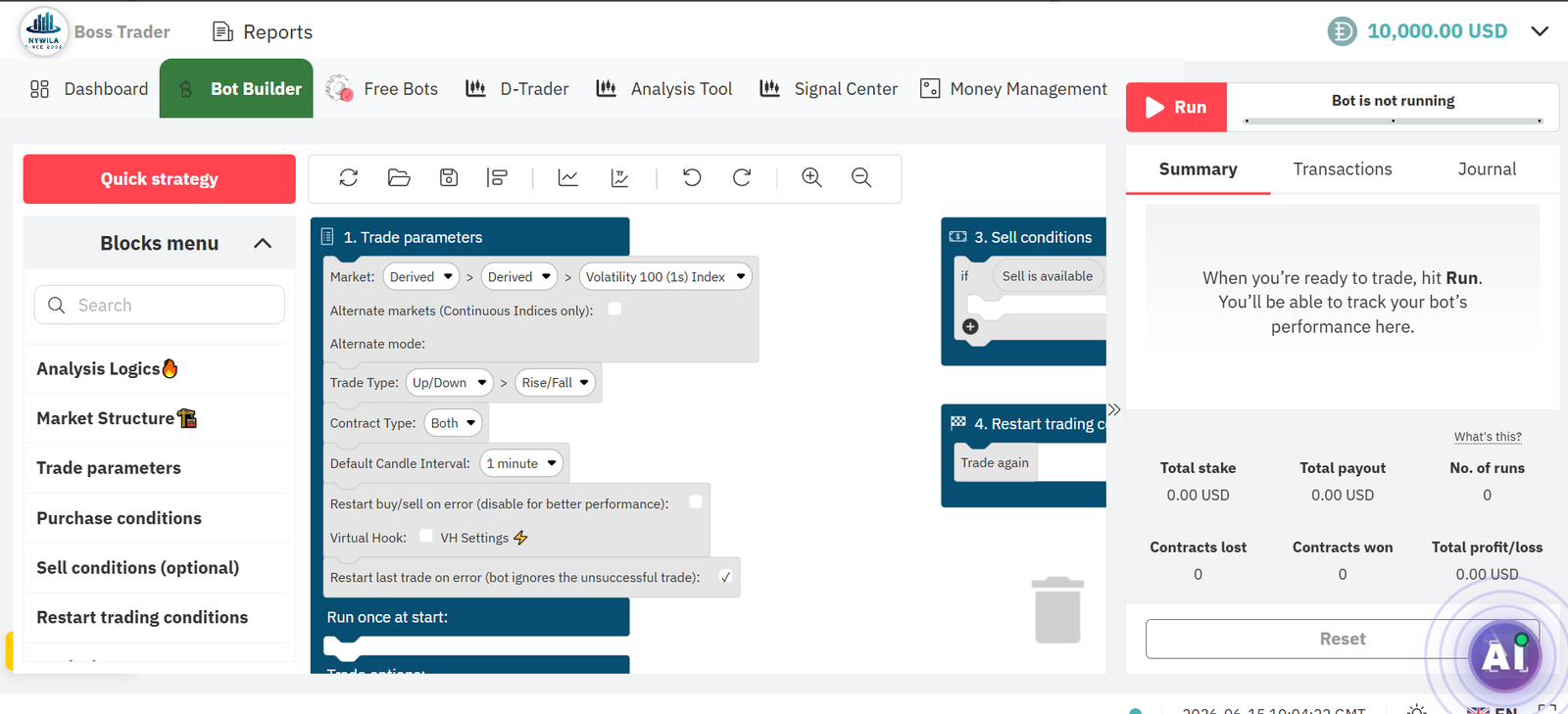The image size is (1568, 714).
Task: Show the Summary tab in the run panel
Action: 1198,169
